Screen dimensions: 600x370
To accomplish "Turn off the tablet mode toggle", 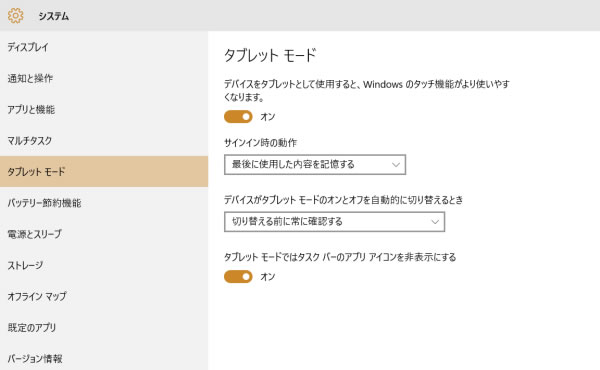I will (x=238, y=117).
